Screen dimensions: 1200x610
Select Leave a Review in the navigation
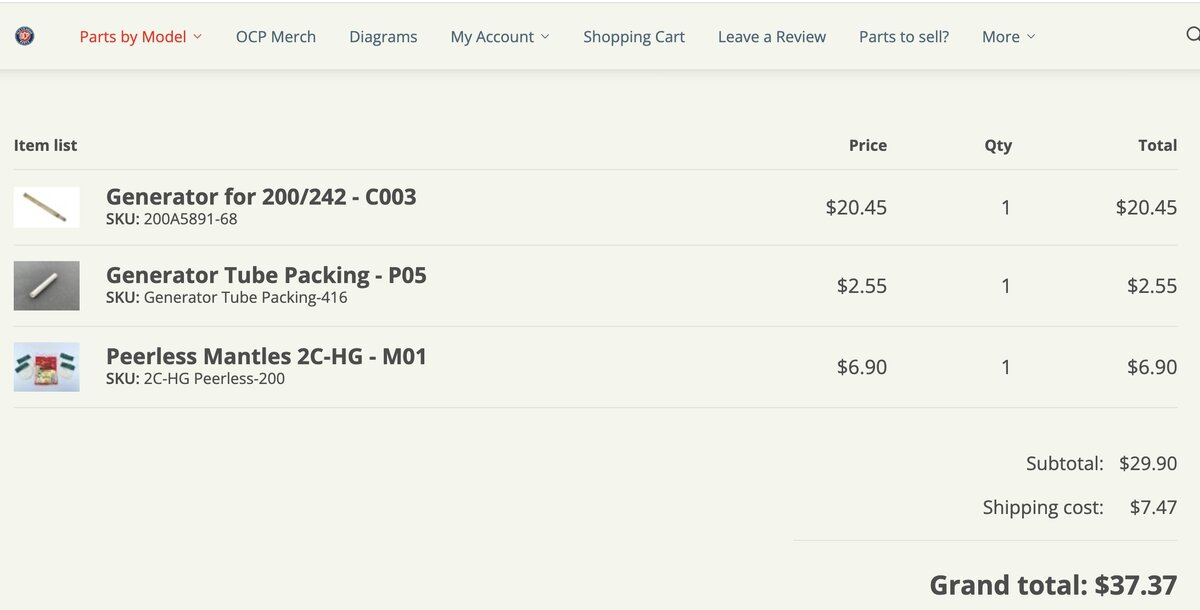point(772,36)
